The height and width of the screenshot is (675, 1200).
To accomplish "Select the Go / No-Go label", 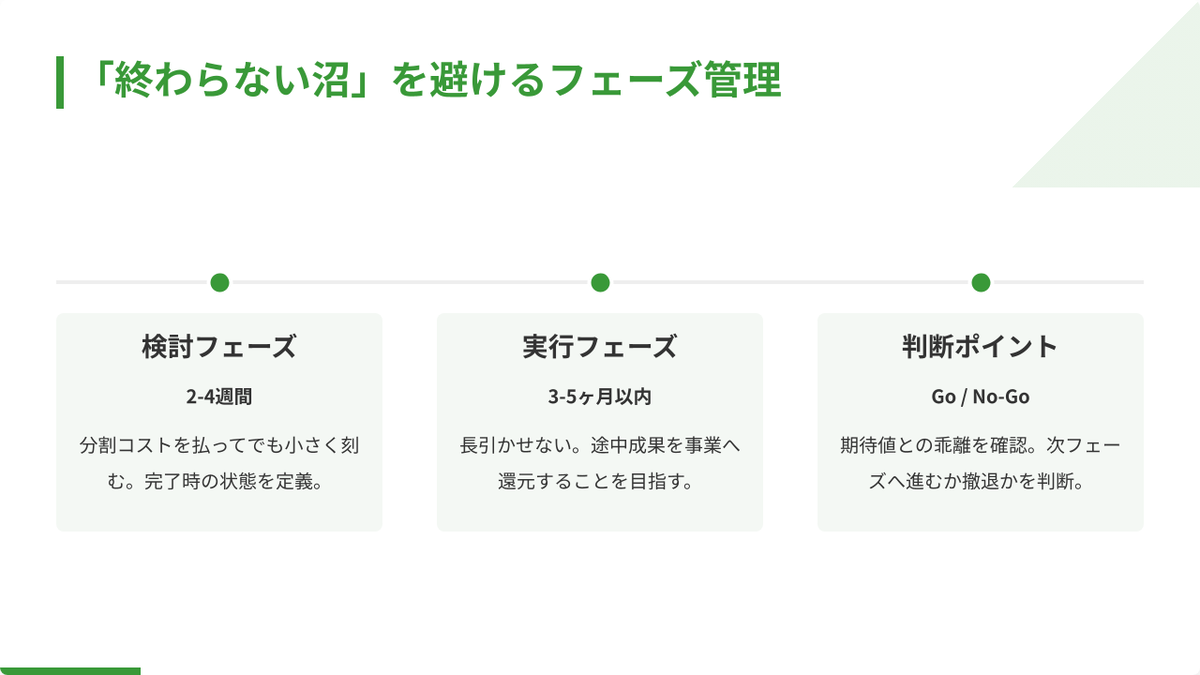I will pyautogui.click(x=981, y=397).
